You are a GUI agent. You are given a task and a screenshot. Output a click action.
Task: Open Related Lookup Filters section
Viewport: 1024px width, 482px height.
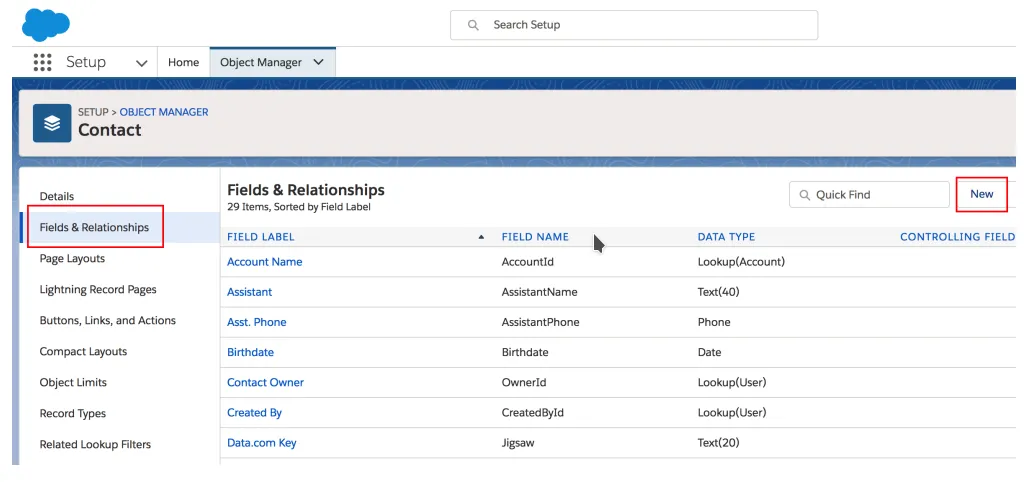click(95, 445)
